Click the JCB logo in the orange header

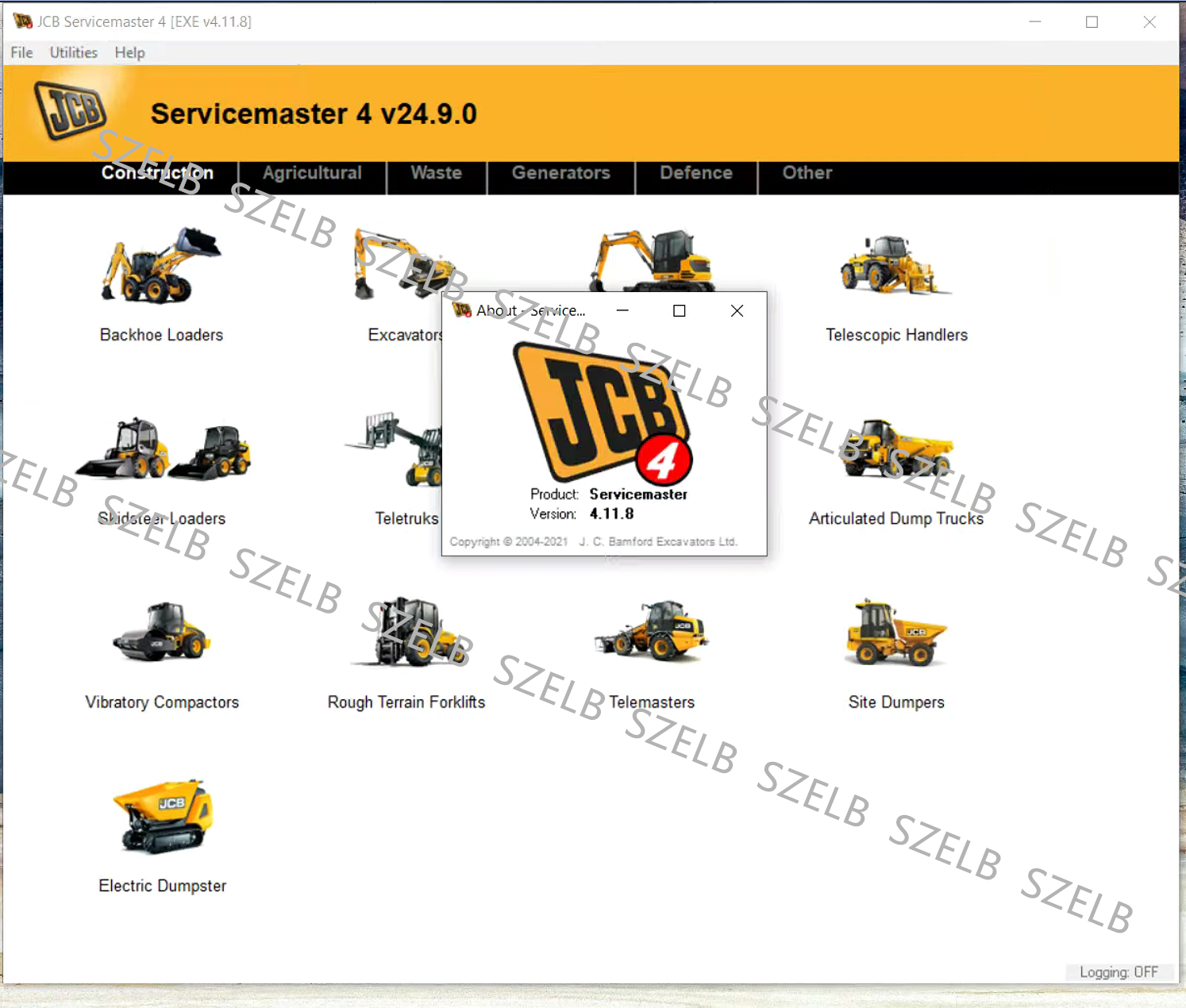pos(71,110)
